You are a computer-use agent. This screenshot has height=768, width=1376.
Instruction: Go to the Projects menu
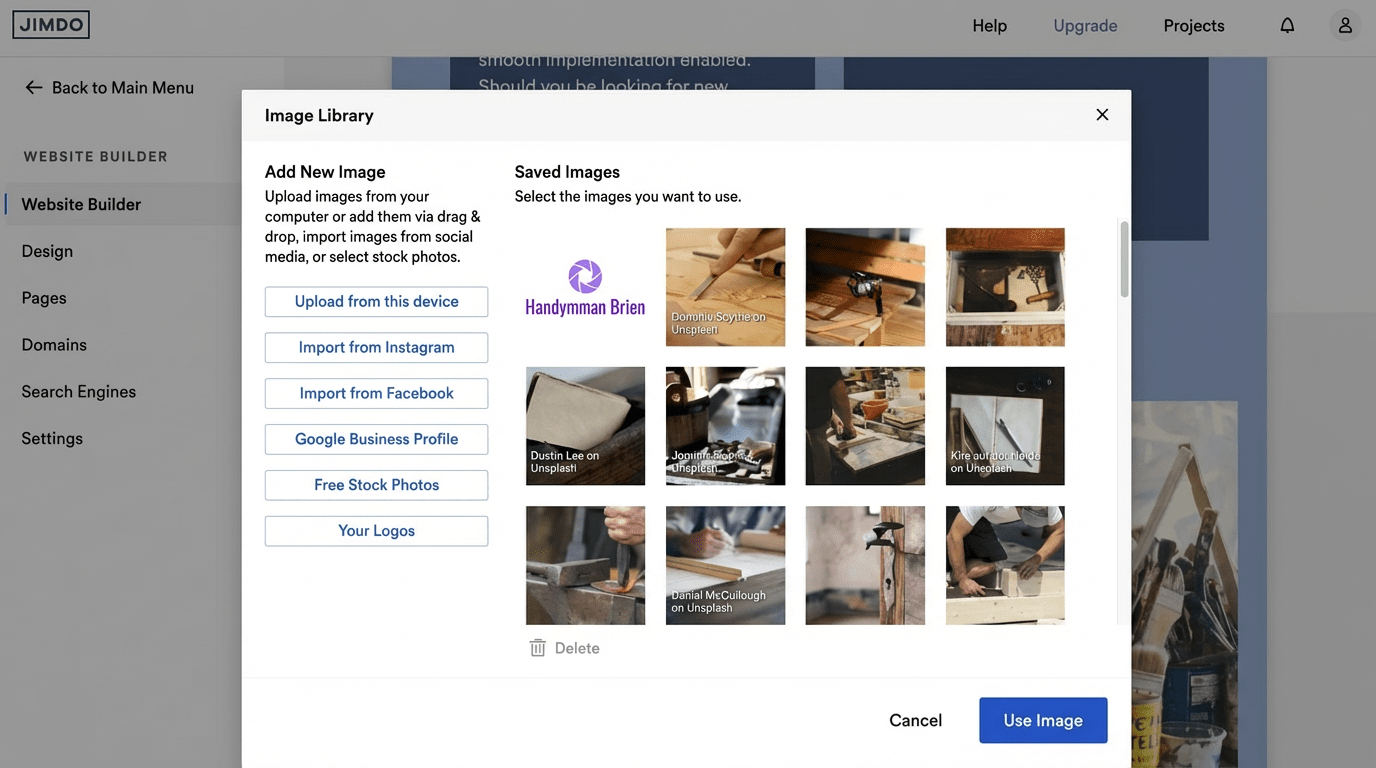[x=1193, y=26]
